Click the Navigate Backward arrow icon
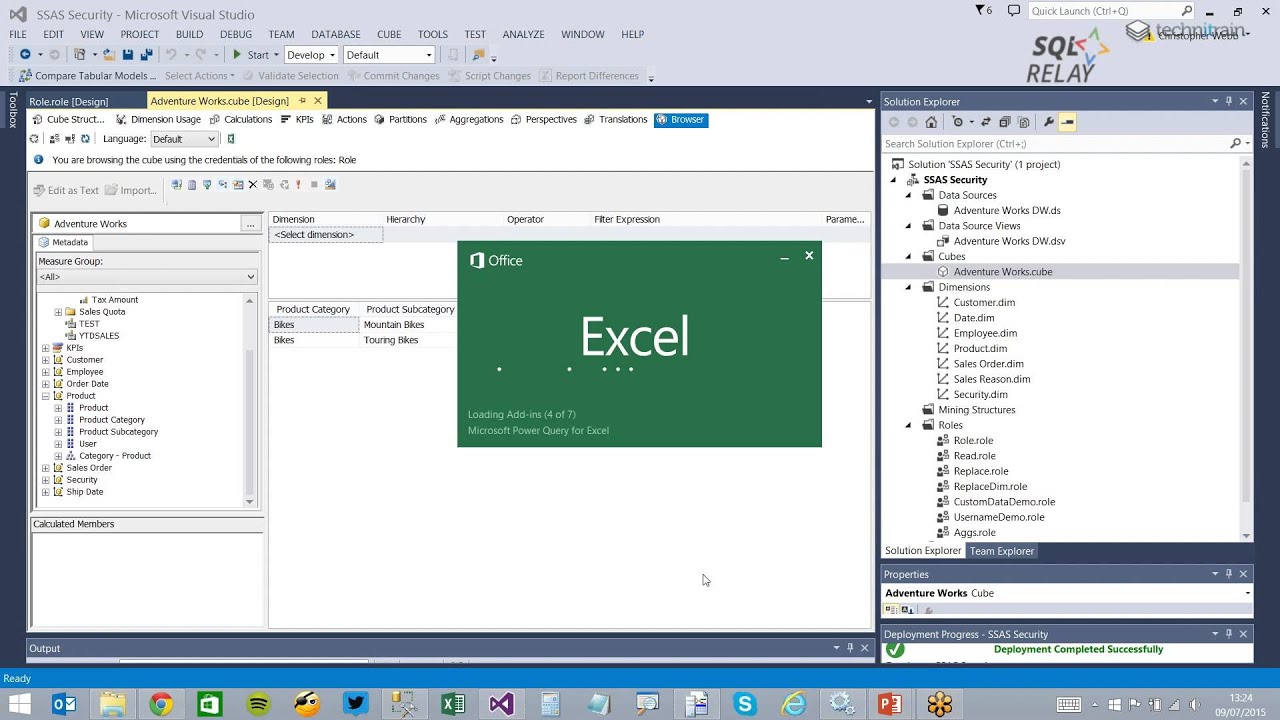This screenshot has height=720, width=1280. [x=25, y=55]
